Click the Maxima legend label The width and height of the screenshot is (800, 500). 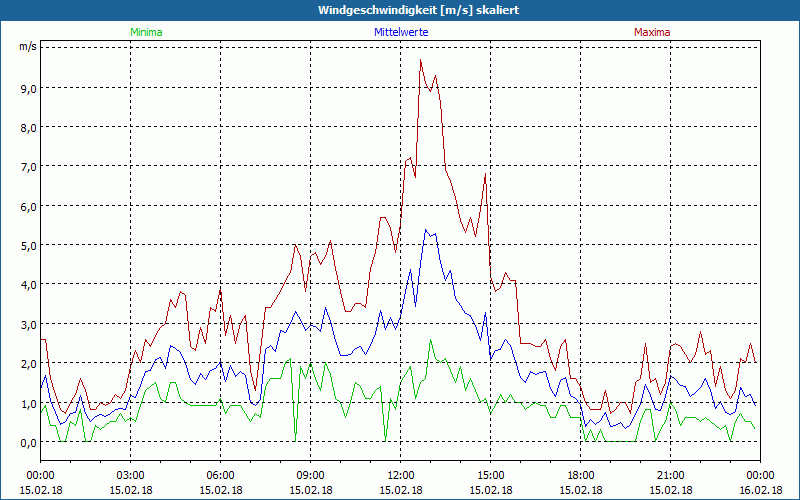[x=652, y=32]
